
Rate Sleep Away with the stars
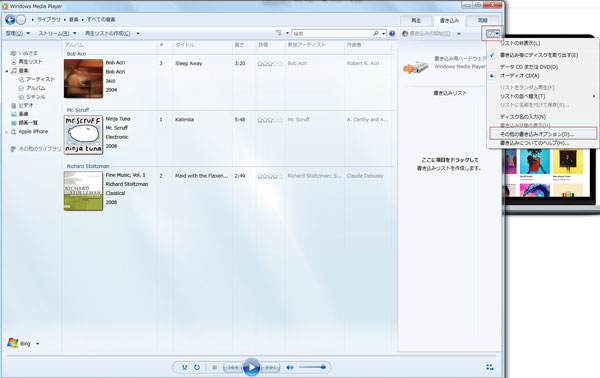point(270,64)
